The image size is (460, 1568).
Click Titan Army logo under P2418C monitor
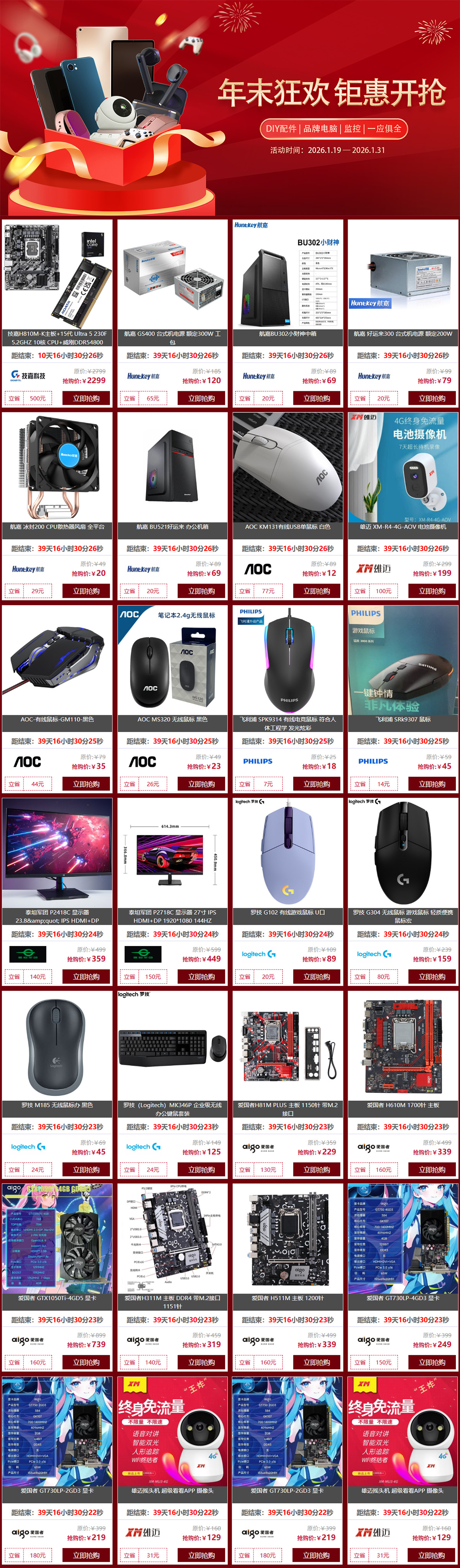pos(28,954)
